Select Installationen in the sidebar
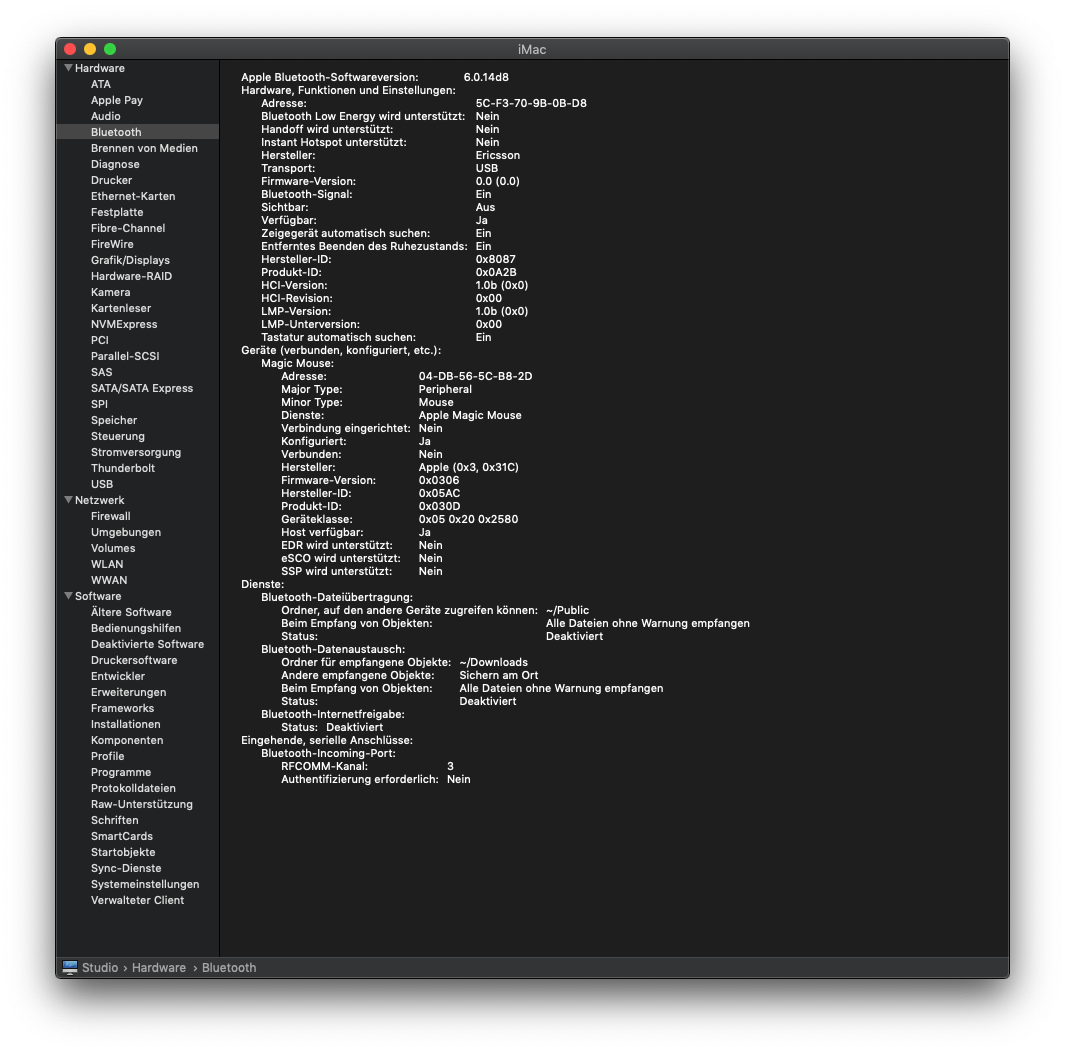 tap(126, 724)
